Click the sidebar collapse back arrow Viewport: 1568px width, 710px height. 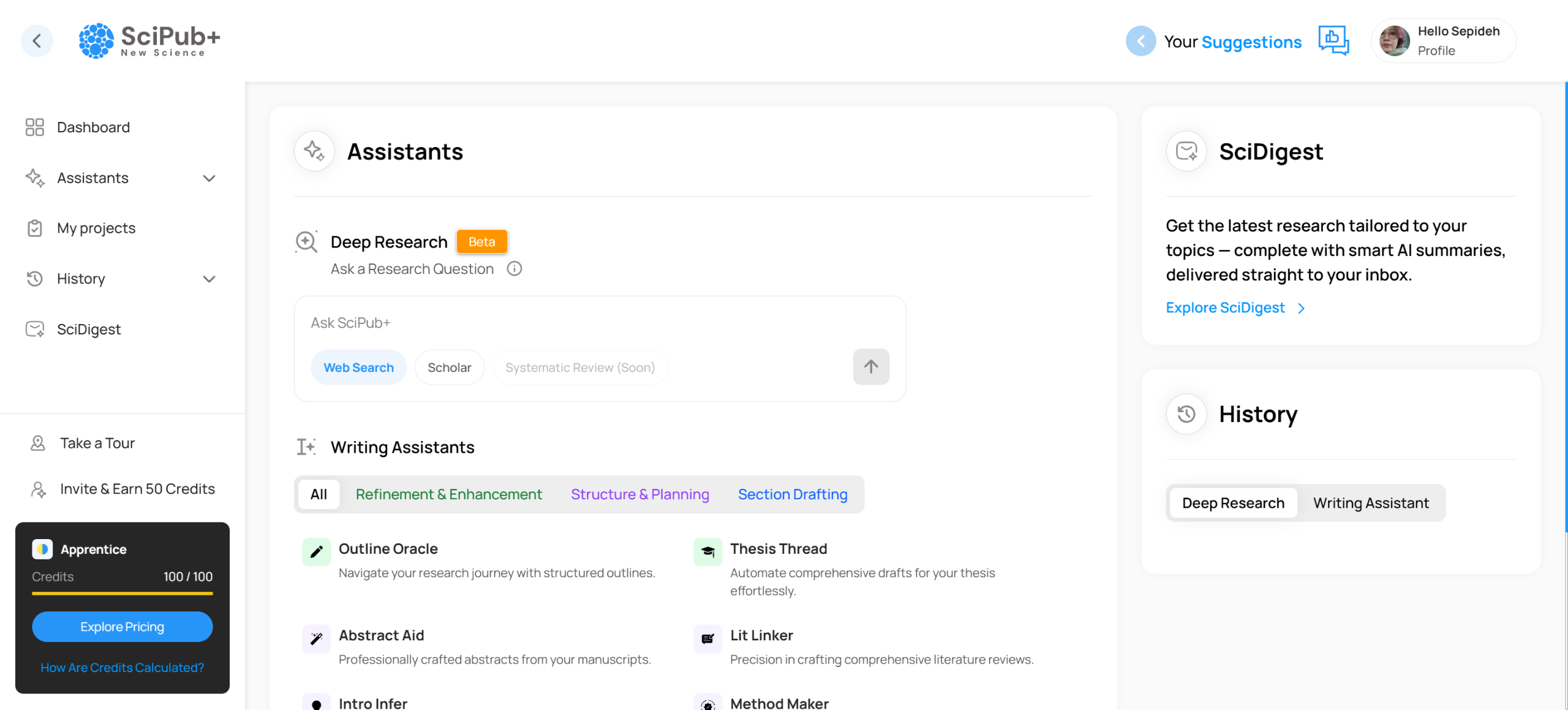pos(37,41)
